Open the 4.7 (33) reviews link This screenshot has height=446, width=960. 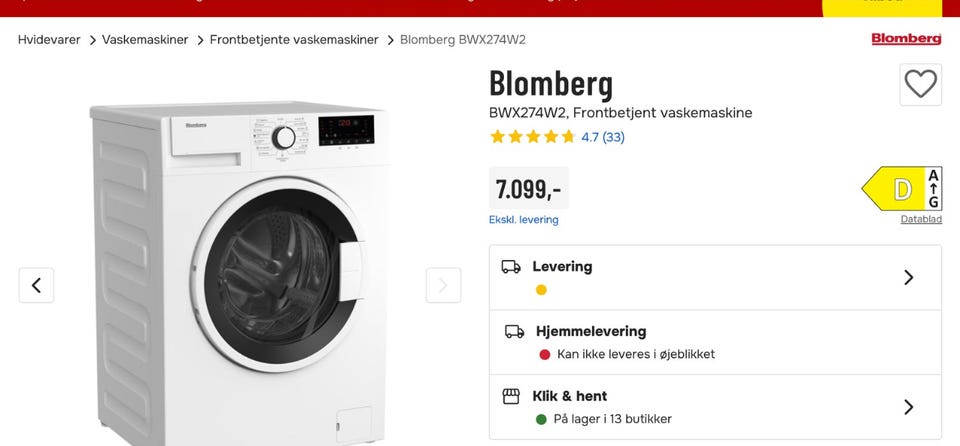click(603, 137)
